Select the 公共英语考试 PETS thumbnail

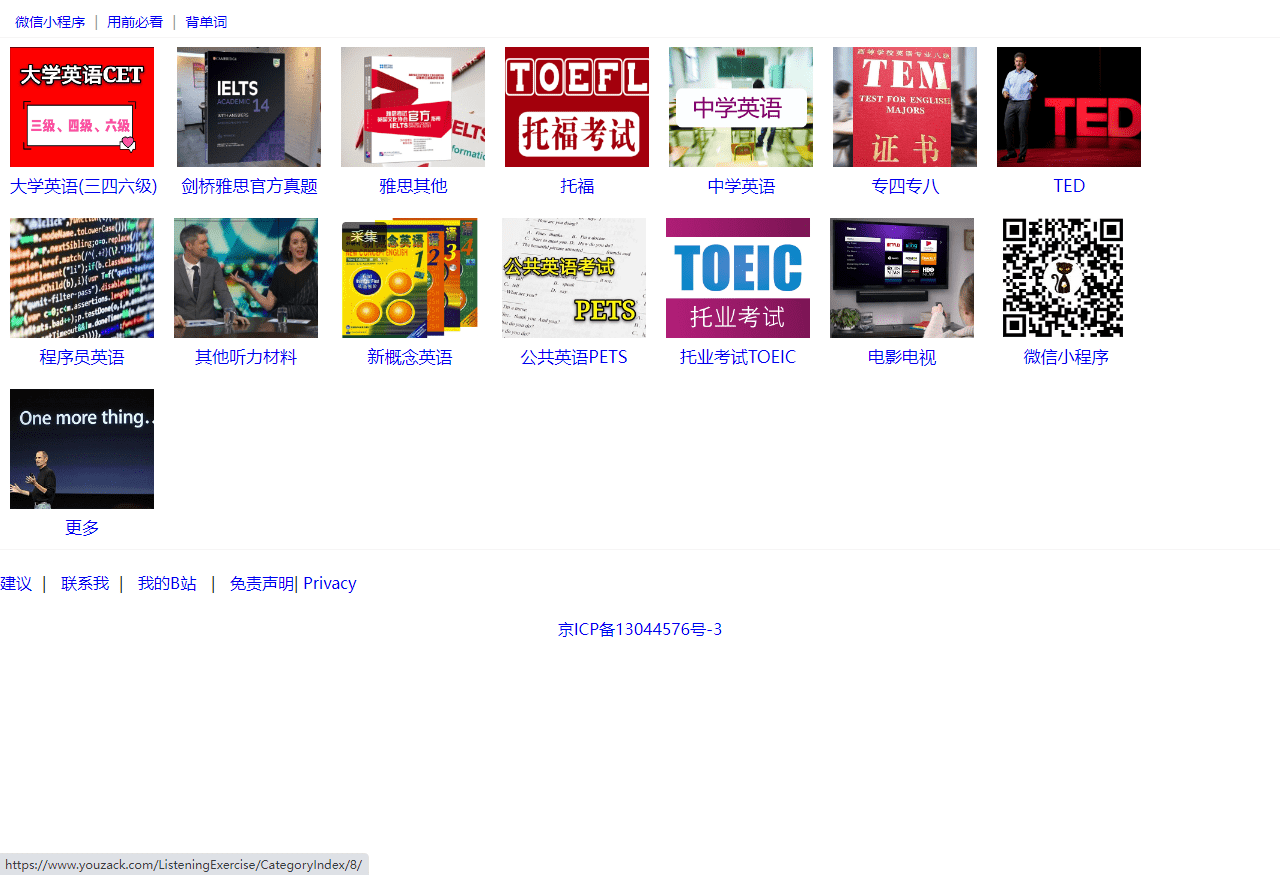pos(574,278)
